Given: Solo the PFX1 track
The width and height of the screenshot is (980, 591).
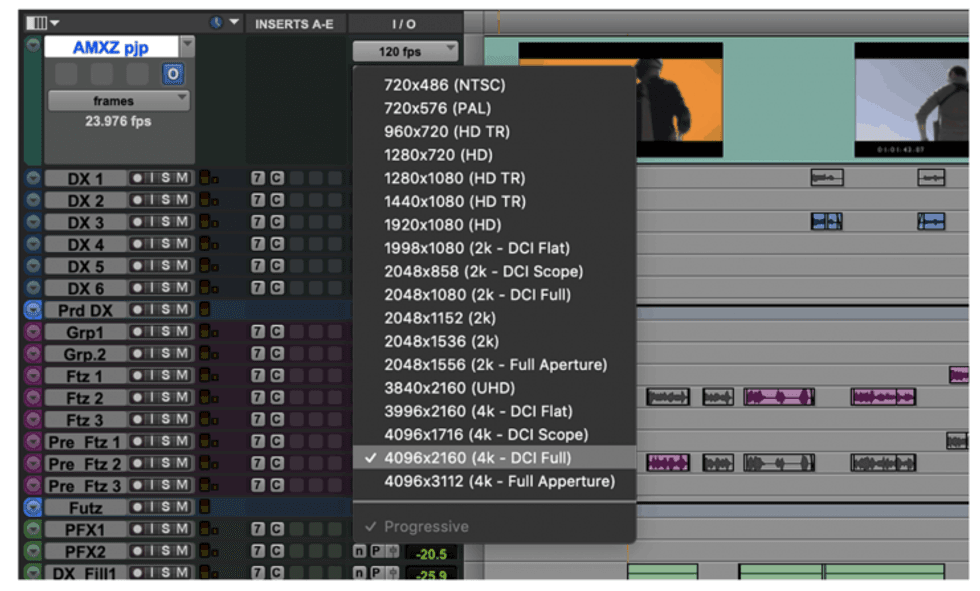Looking at the screenshot, I should click(x=166, y=529).
